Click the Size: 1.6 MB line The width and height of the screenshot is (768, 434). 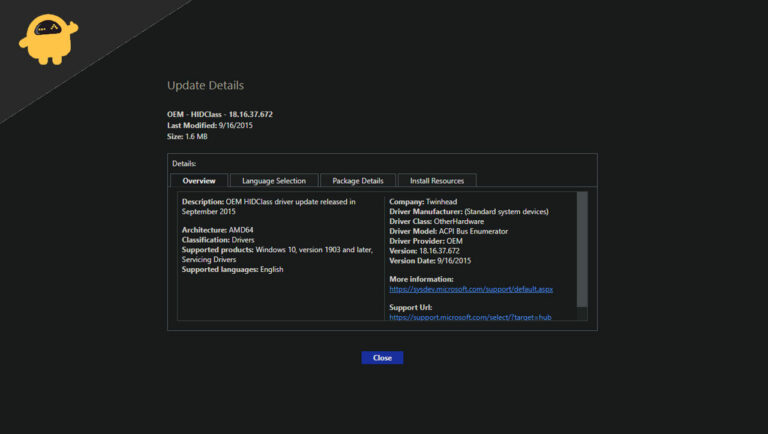pos(187,136)
